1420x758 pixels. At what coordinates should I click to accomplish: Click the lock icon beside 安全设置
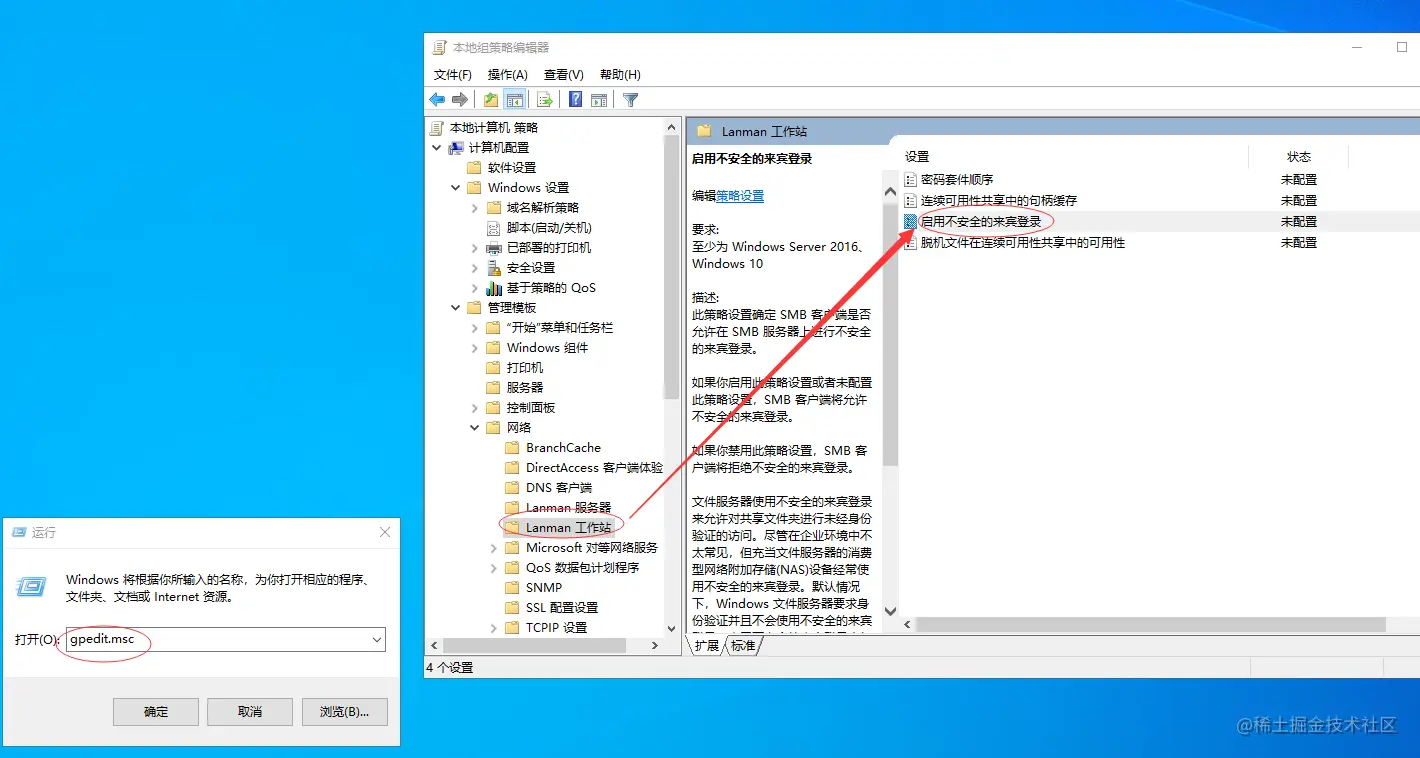pos(494,268)
